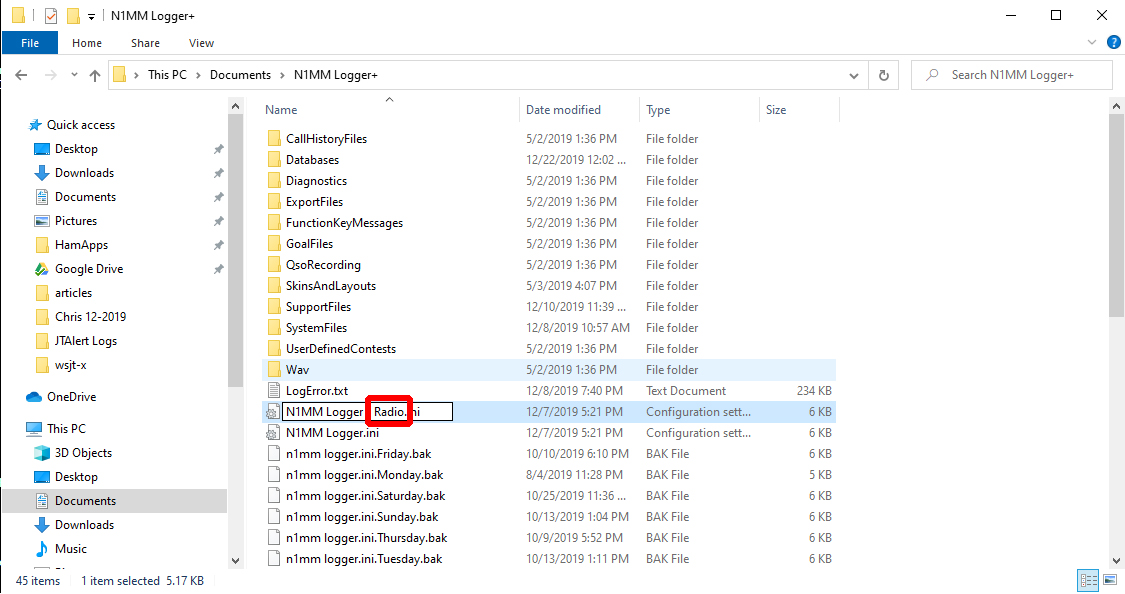Select n1mm logger.ini.Saturday.bak file
1125x594 pixels.
[x=365, y=496]
